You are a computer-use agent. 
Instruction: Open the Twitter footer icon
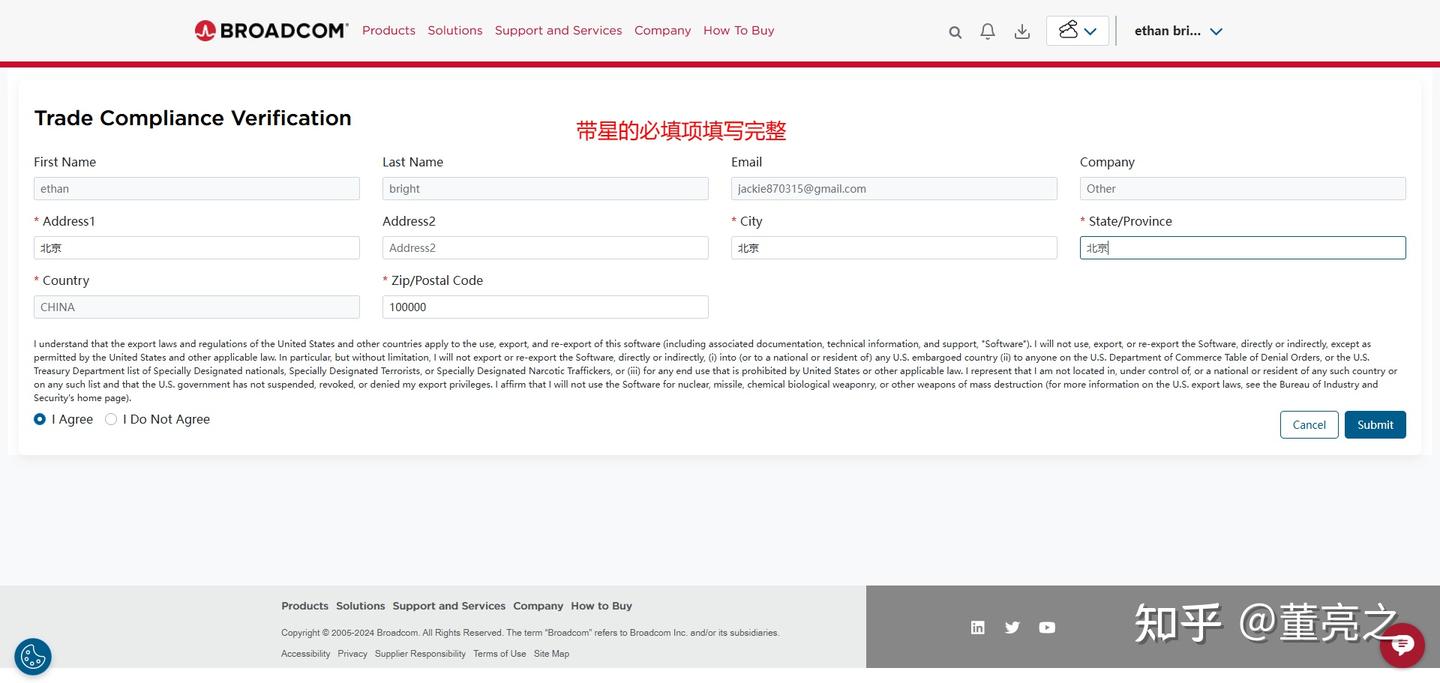(1012, 627)
